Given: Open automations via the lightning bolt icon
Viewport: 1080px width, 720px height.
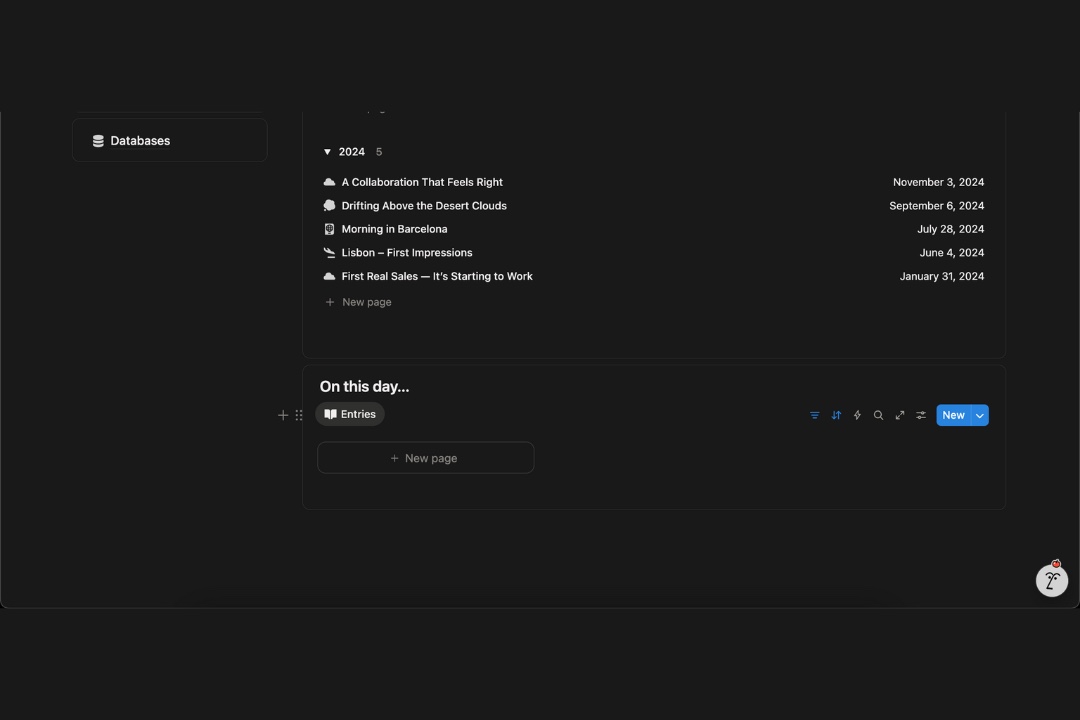Looking at the screenshot, I should coord(857,415).
